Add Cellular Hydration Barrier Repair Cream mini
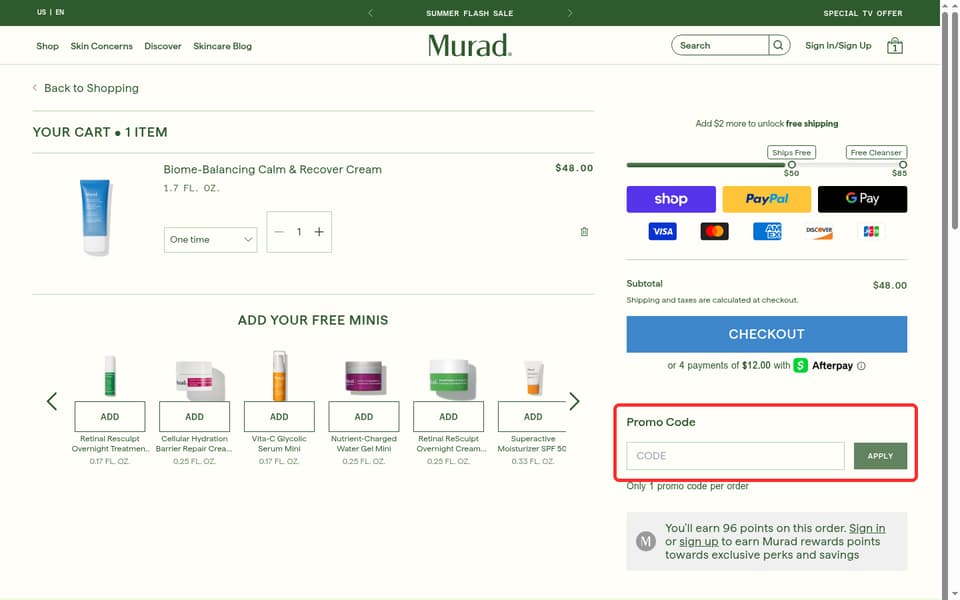This screenshot has height=600, width=960. [x=194, y=417]
